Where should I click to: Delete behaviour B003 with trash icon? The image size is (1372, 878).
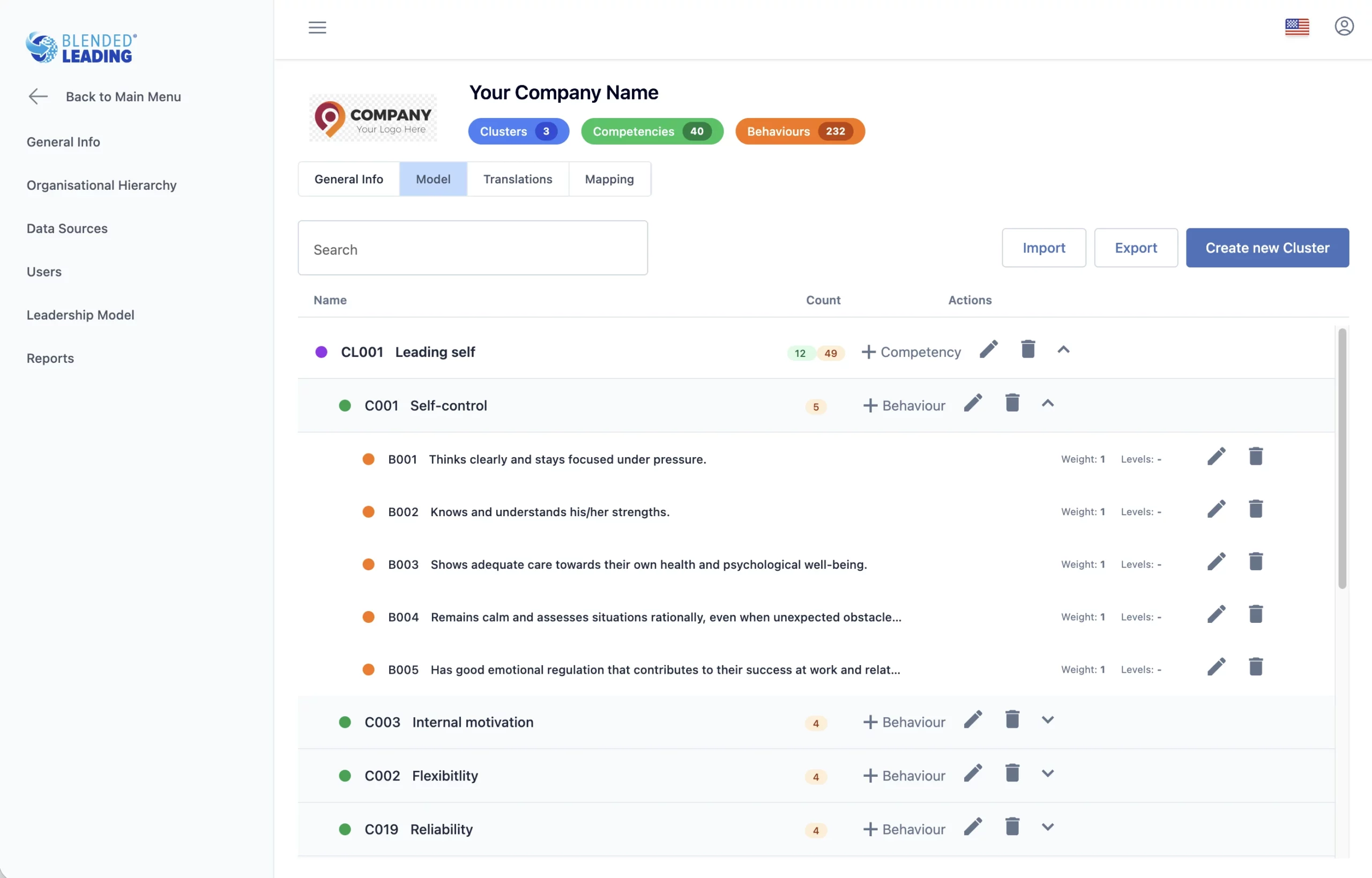point(1255,562)
